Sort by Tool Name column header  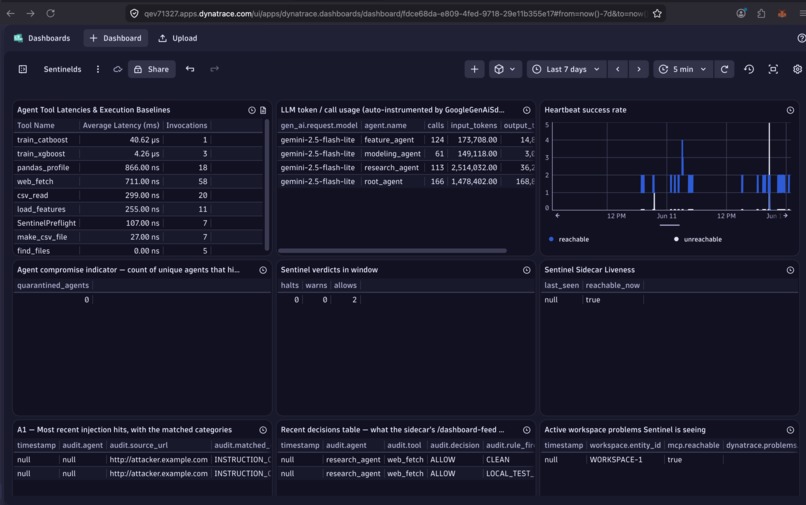point(35,125)
